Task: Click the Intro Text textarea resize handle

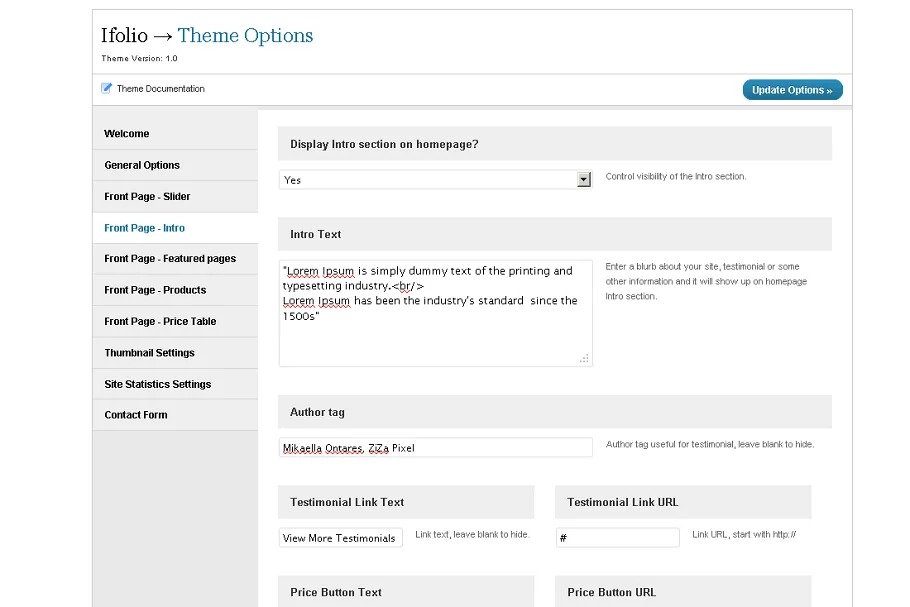Action: tap(585, 358)
